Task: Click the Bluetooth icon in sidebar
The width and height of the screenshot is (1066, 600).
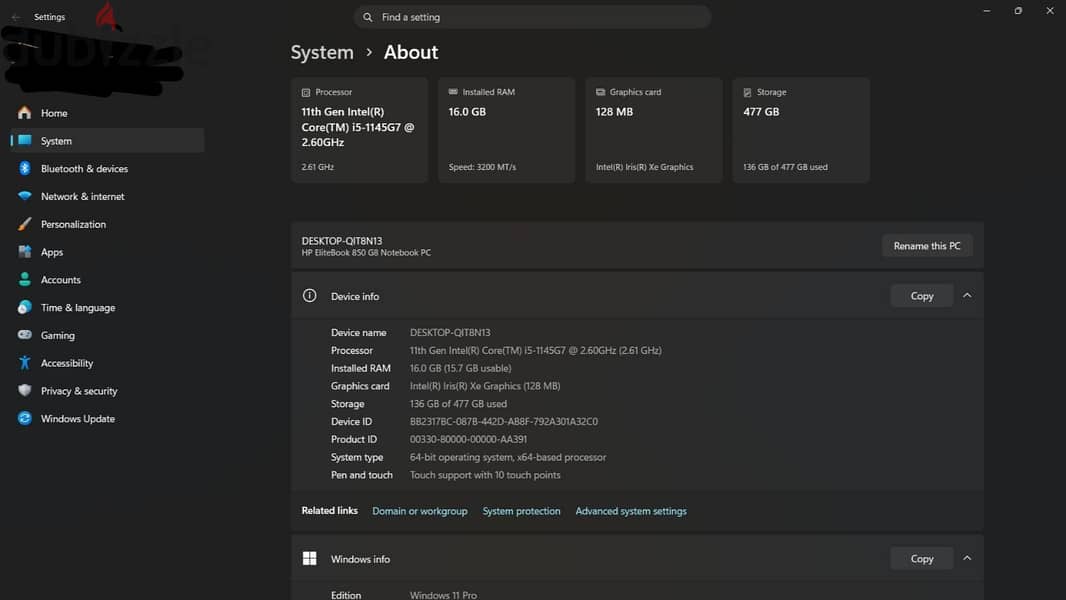Action: click(24, 169)
